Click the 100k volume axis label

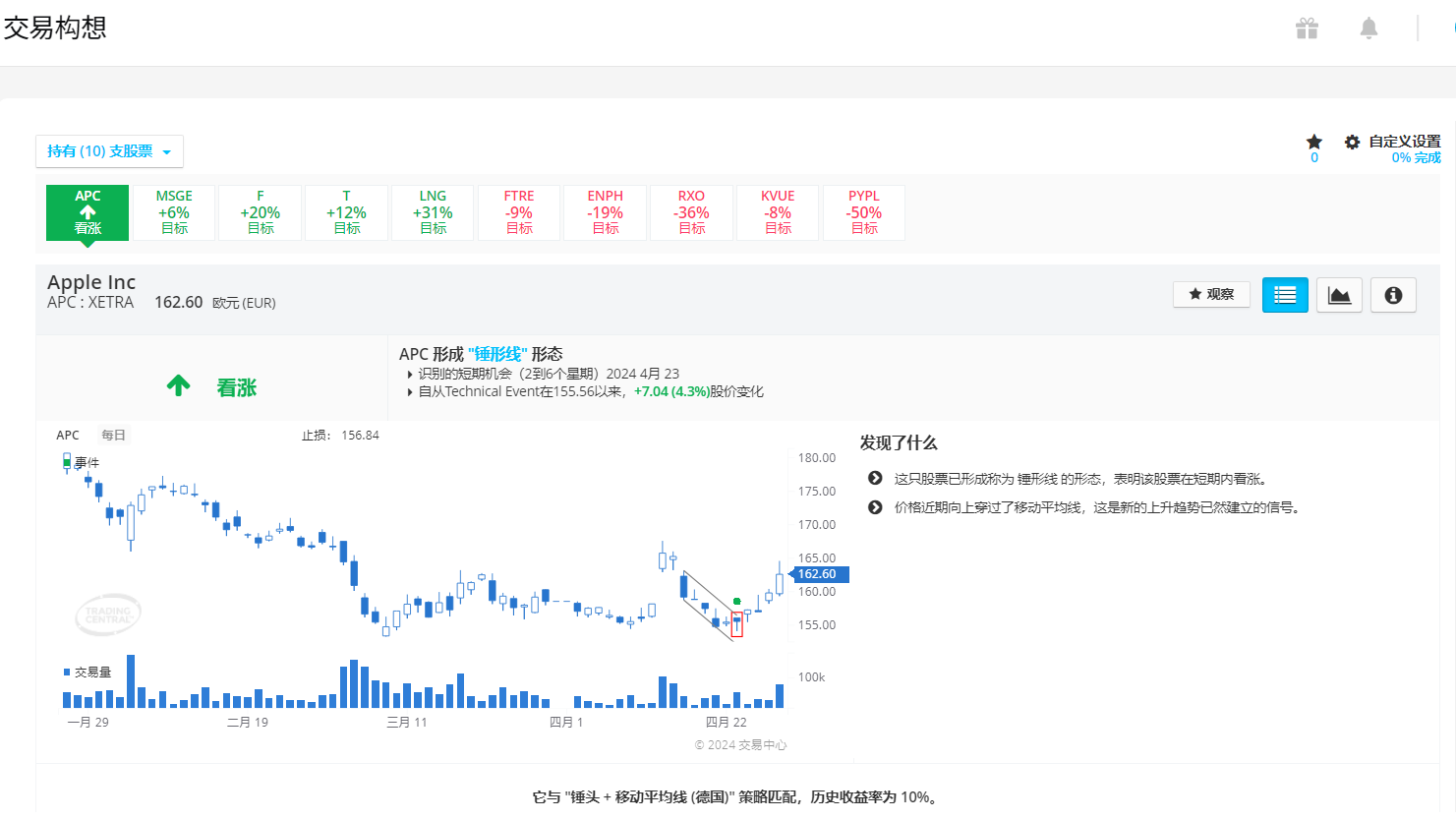coord(811,677)
